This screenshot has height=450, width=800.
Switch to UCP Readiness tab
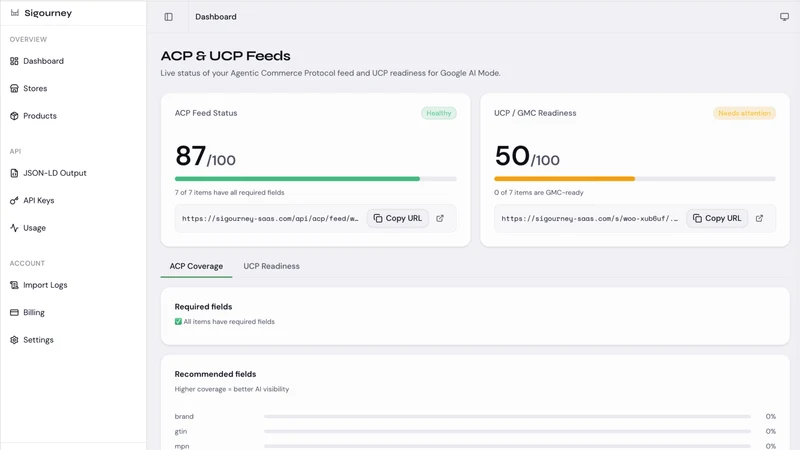(x=271, y=266)
